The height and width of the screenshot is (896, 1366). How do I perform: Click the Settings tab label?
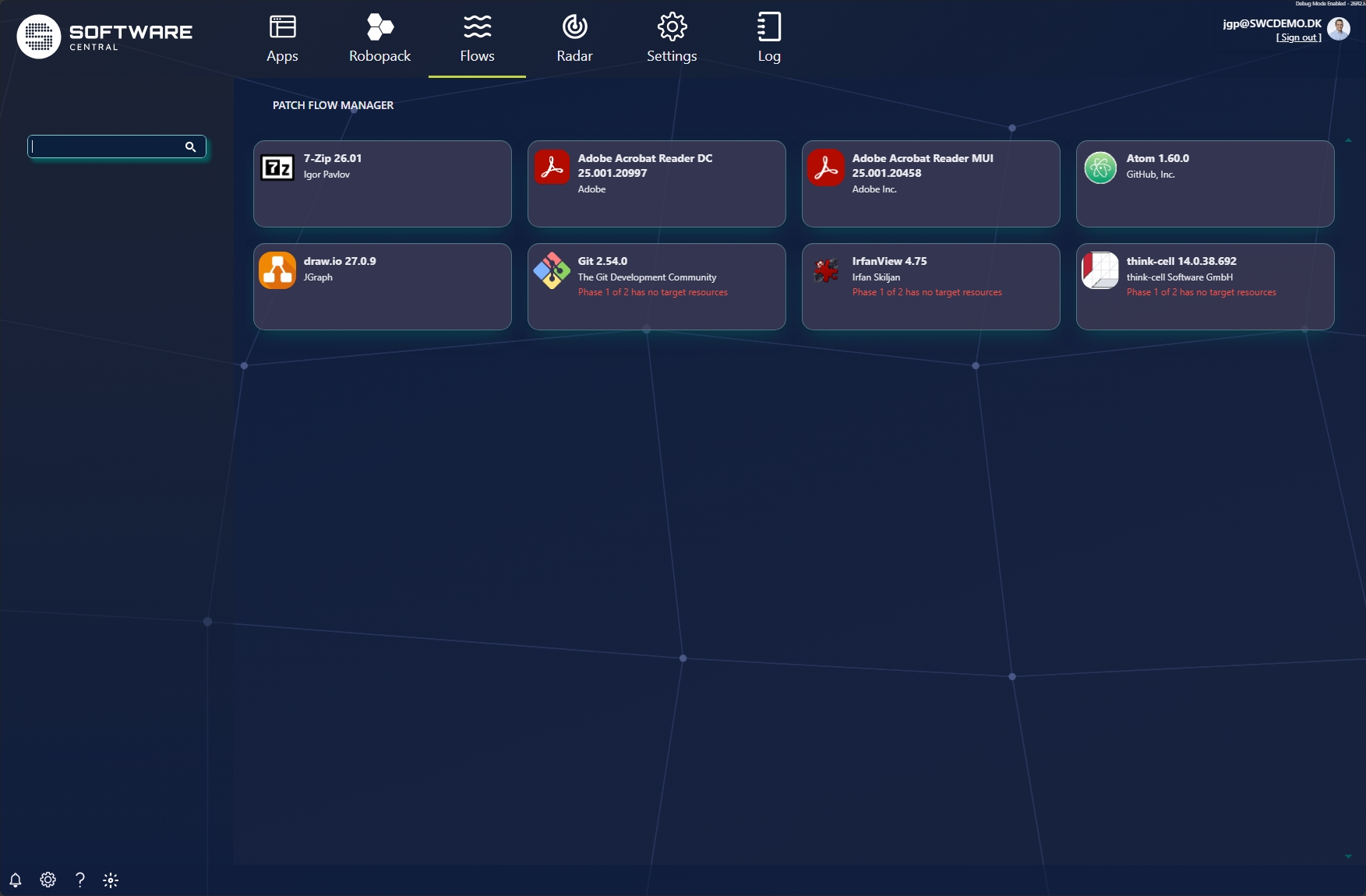[x=672, y=56]
